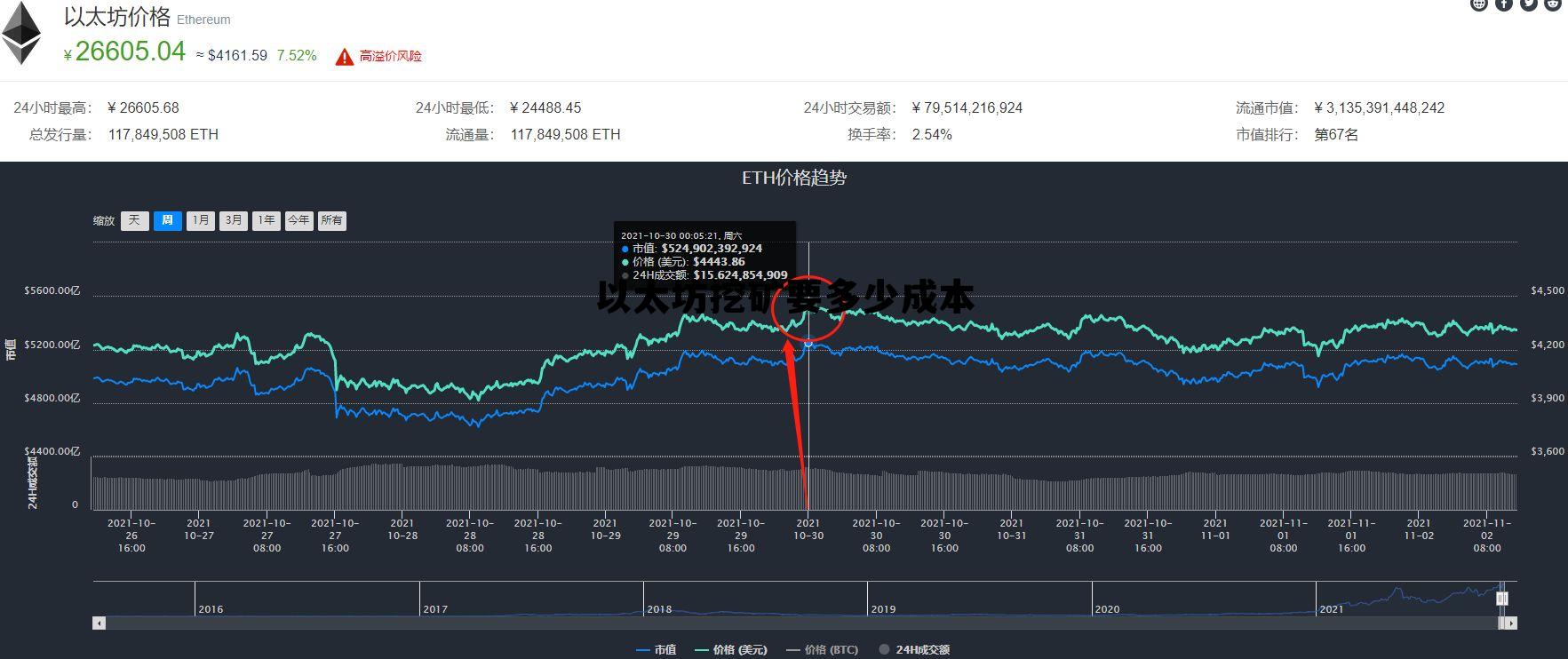Screen dimensions: 1568x659
Task: Click the 流通量 117,849,508 ETH value
Action: [566, 134]
